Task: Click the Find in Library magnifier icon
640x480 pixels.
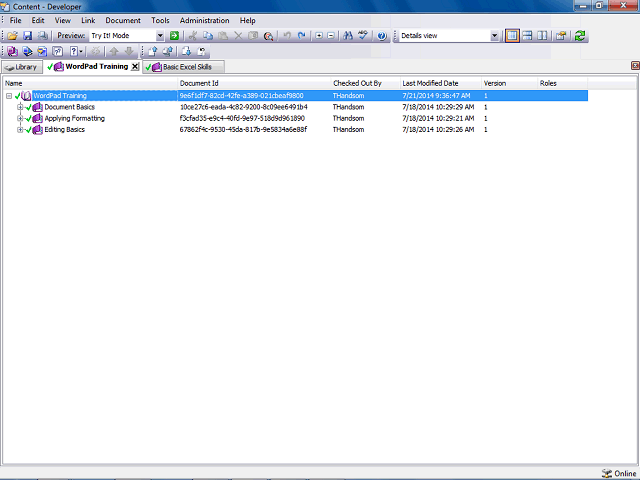Action: click(x=268, y=36)
